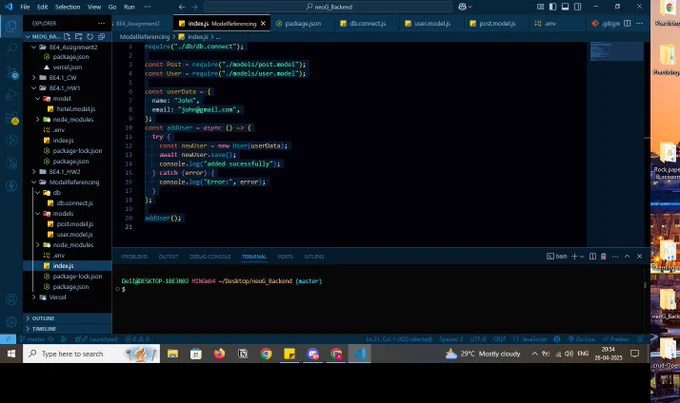Open Manage gear icon in activity bar
This screenshot has width=680, height=403.
[11, 322]
